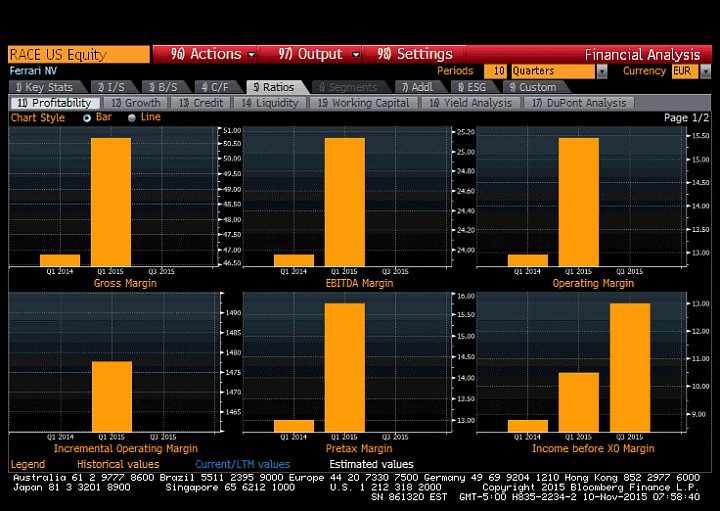
Task: Click the Legend label at bottom left
Action: pos(28,464)
